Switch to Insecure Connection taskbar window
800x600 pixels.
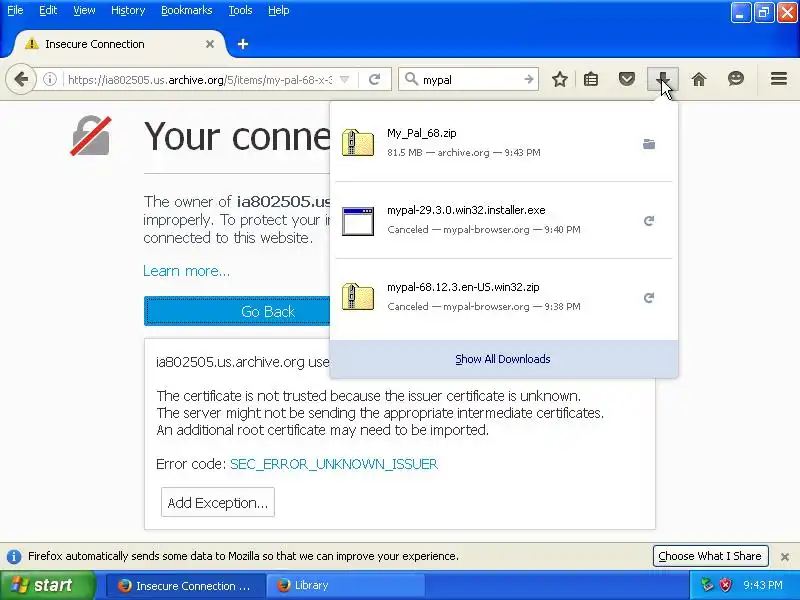tap(186, 585)
